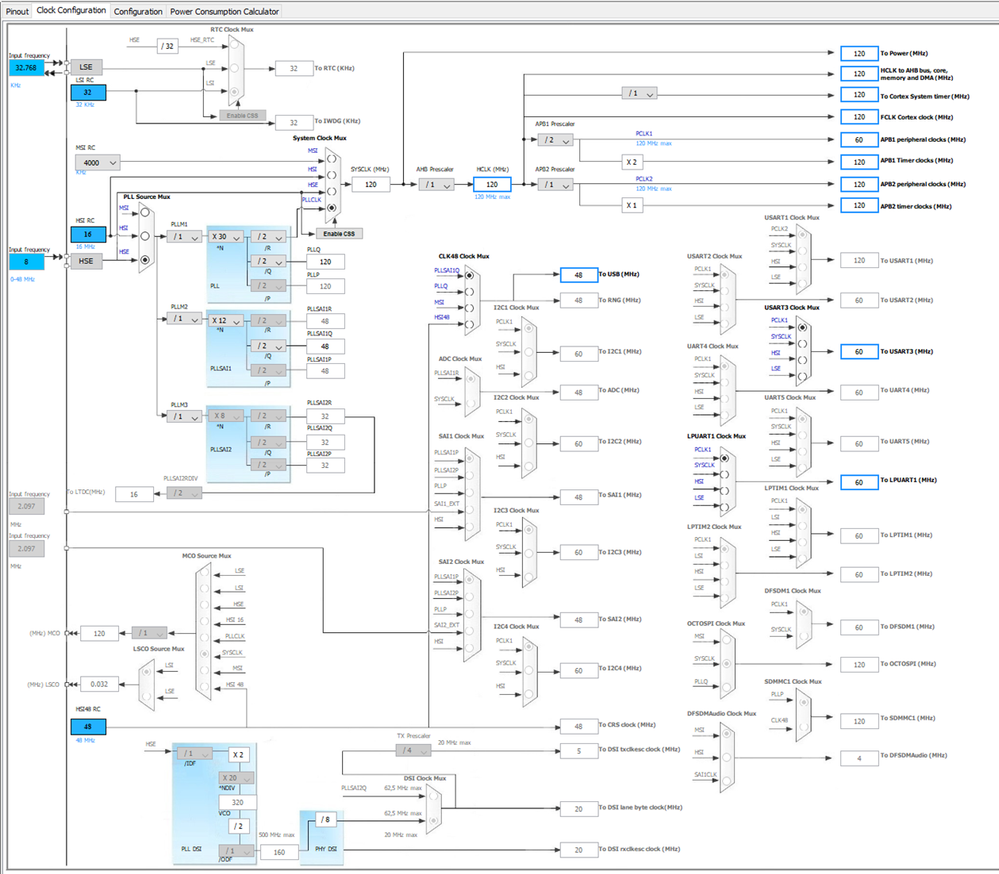Select SYSCLK on LPUART1 Clock Mux
This screenshot has height=874, width=999.
pyautogui.click(x=724, y=475)
